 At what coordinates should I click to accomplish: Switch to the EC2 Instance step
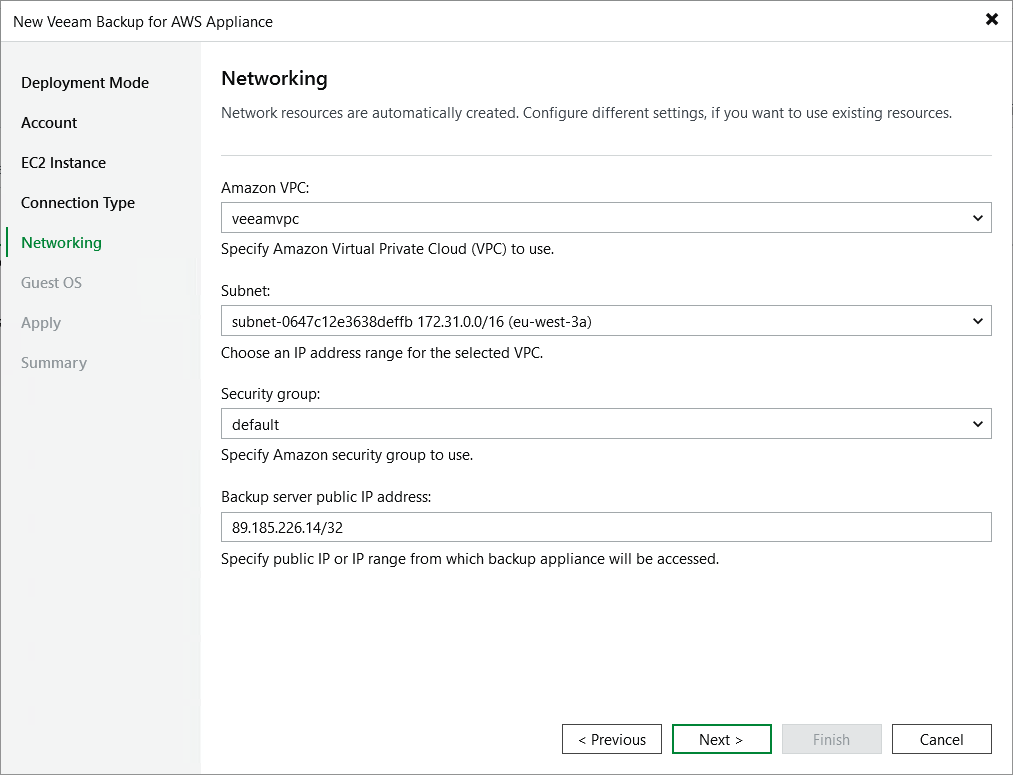click(65, 162)
